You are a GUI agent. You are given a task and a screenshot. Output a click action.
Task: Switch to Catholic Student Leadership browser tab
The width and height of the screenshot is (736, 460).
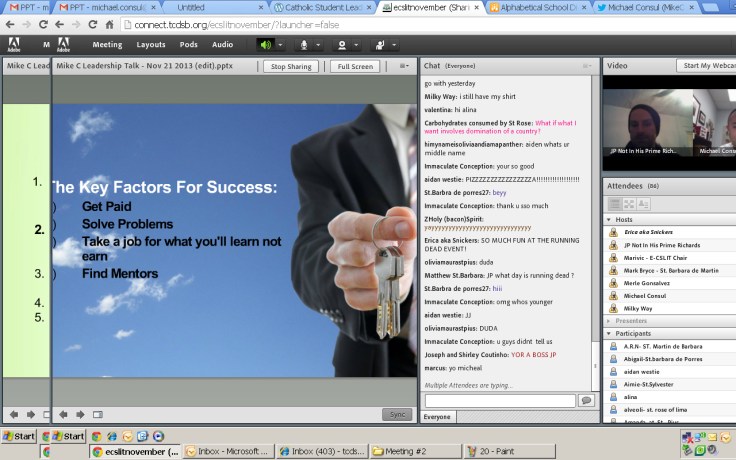[x=323, y=8]
